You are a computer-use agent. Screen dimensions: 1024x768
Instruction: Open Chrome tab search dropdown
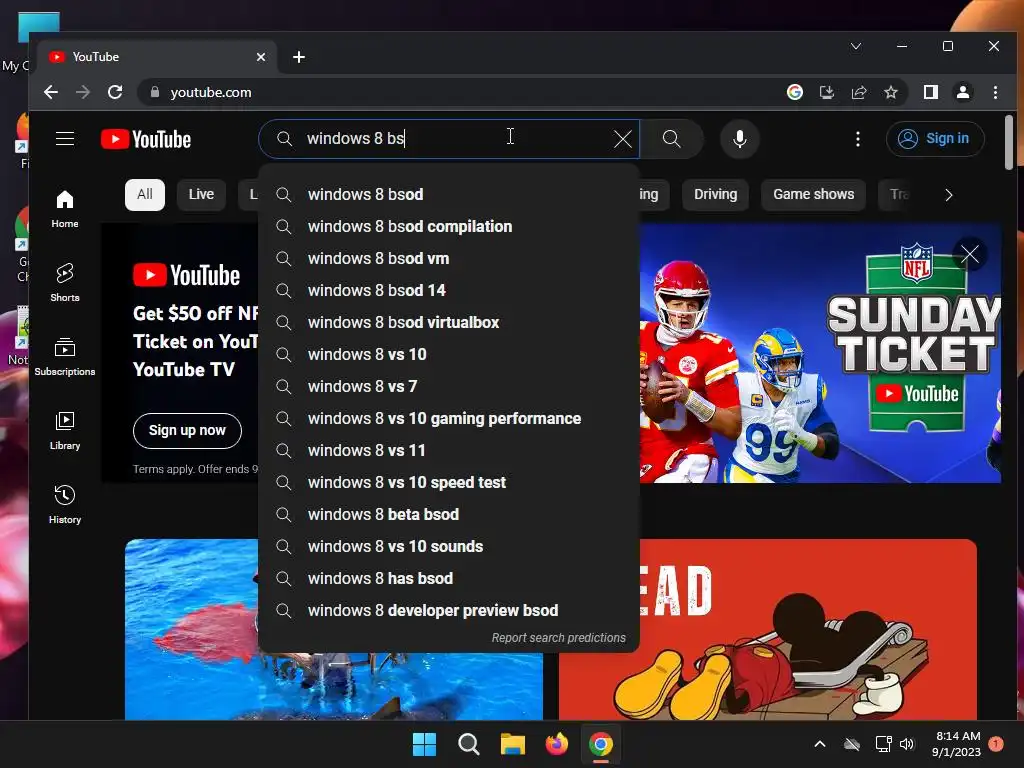coord(856,46)
